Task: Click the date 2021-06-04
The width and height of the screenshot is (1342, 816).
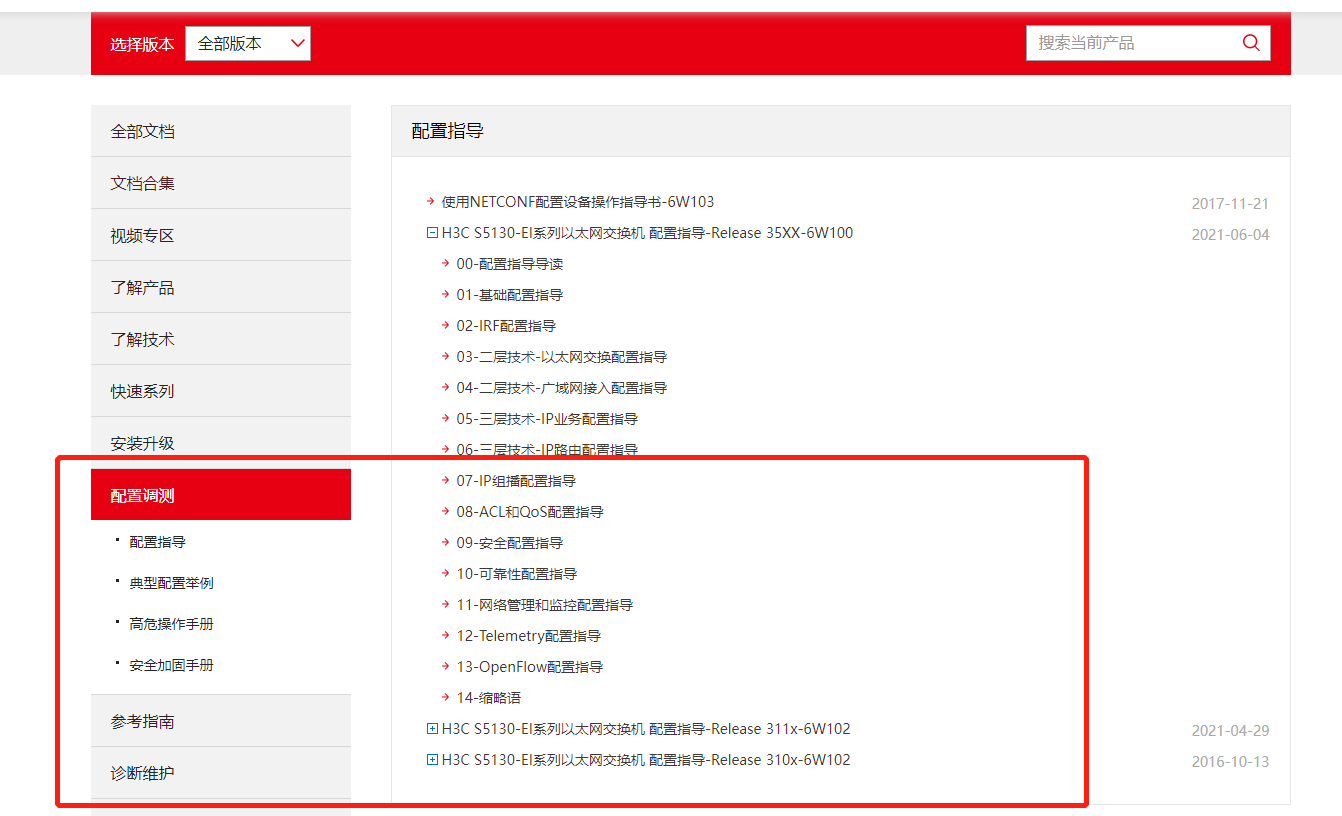Action: pyautogui.click(x=1230, y=235)
